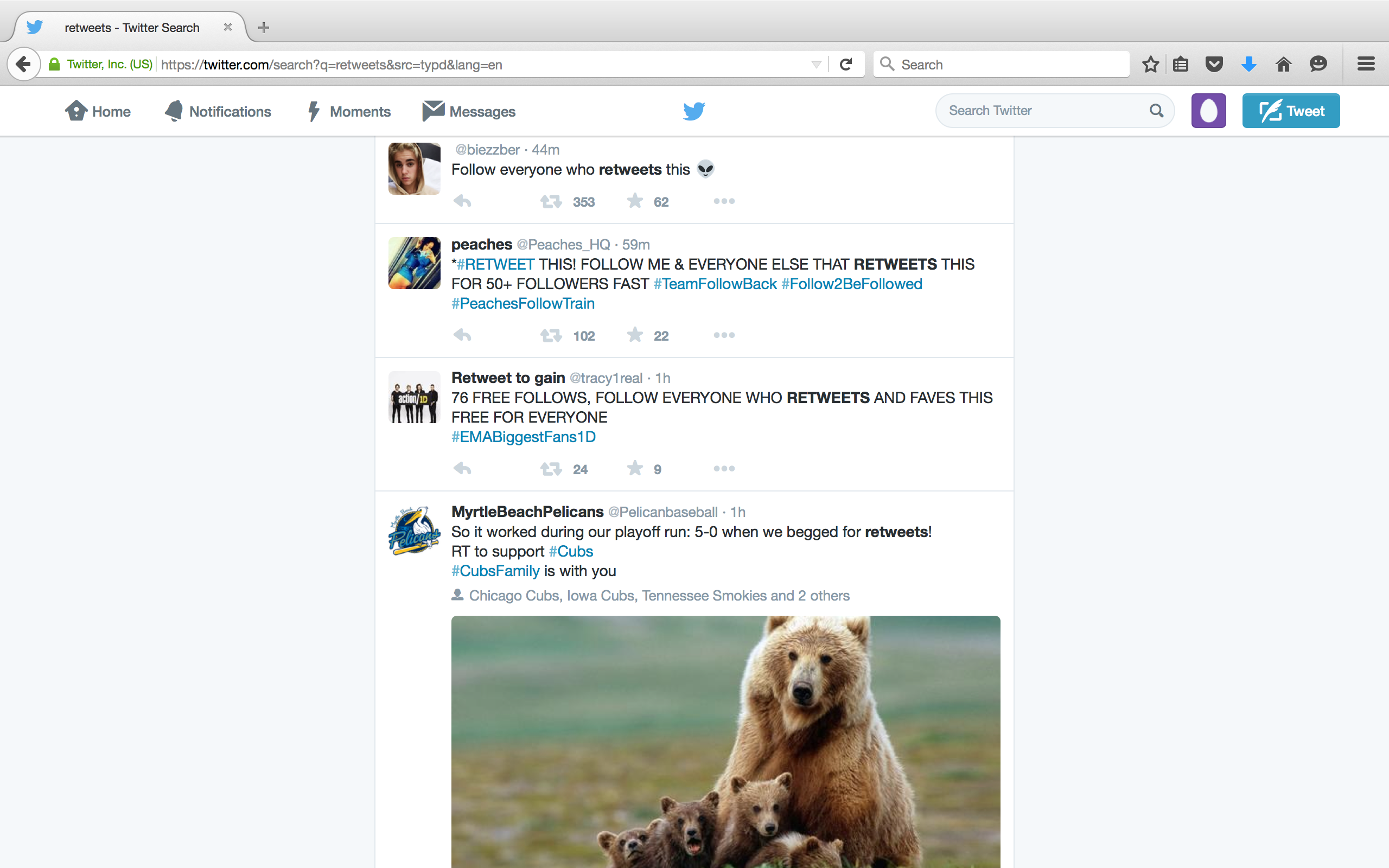Screen dimensions: 1389x868
Task: Favorite the @biezzber tweet with 62 stars
Action: click(x=635, y=201)
